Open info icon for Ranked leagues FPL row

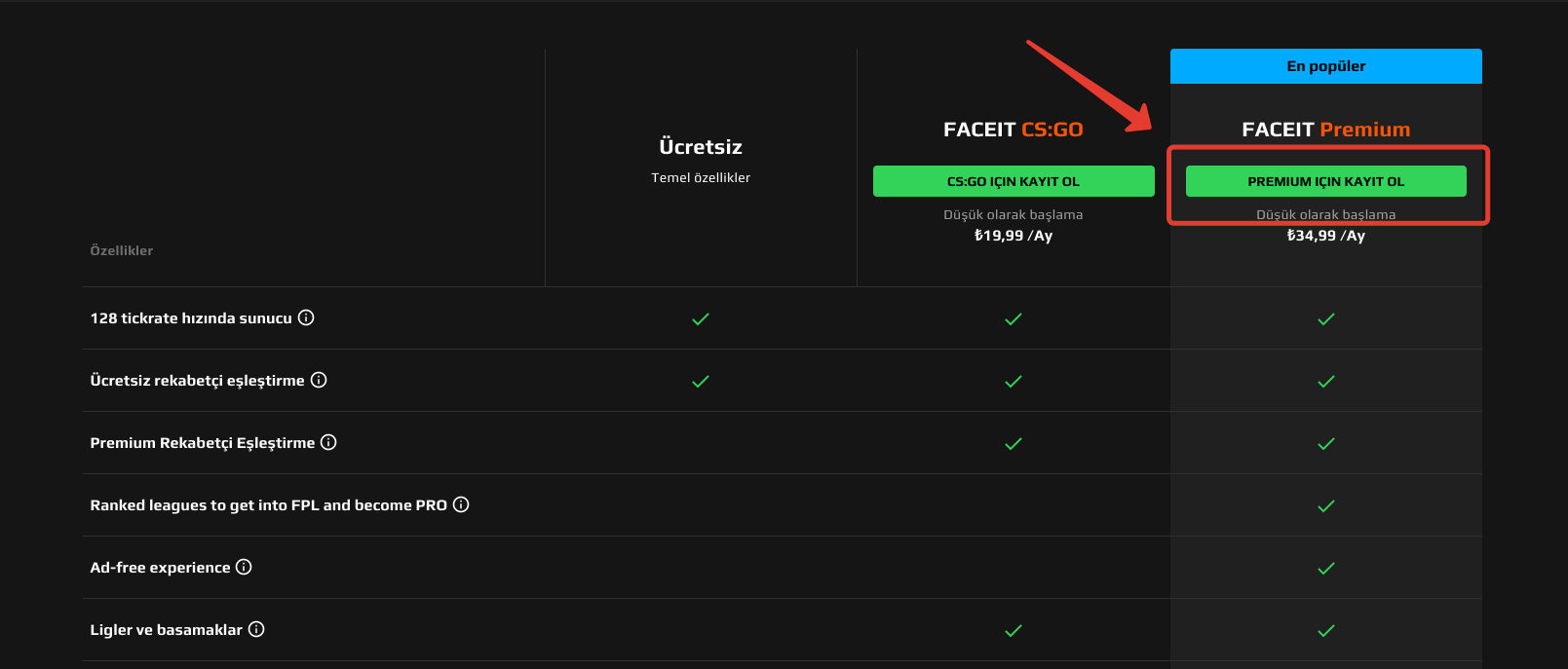tap(461, 504)
